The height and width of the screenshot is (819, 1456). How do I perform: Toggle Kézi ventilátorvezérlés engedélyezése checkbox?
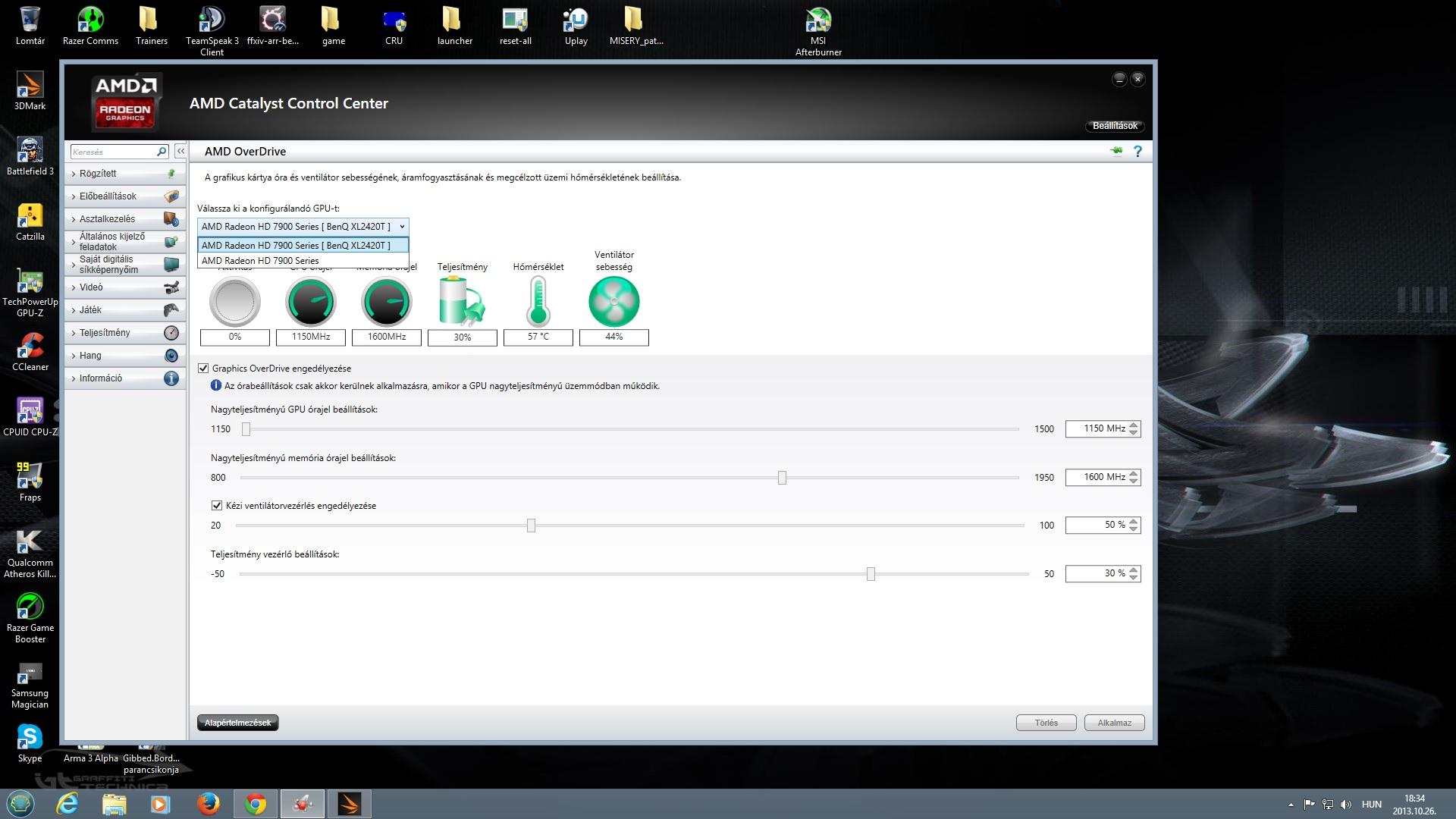point(217,506)
